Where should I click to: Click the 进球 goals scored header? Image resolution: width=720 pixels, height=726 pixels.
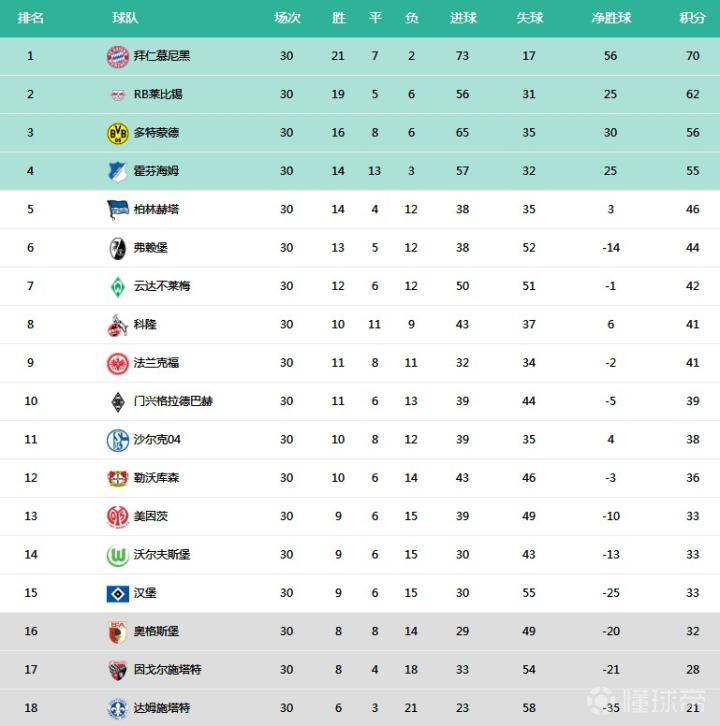[463, 18]
